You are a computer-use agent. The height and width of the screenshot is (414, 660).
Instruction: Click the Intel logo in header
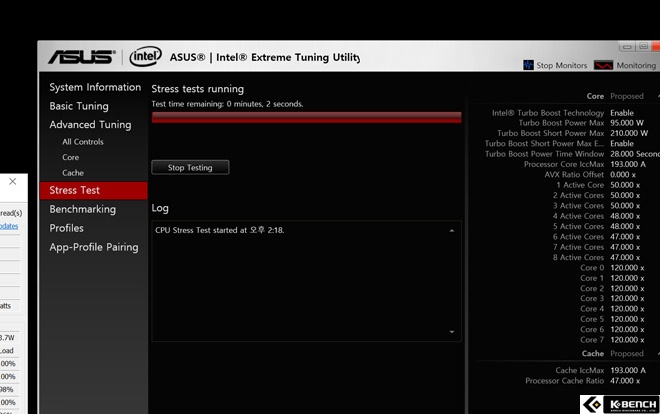point(145,56)
